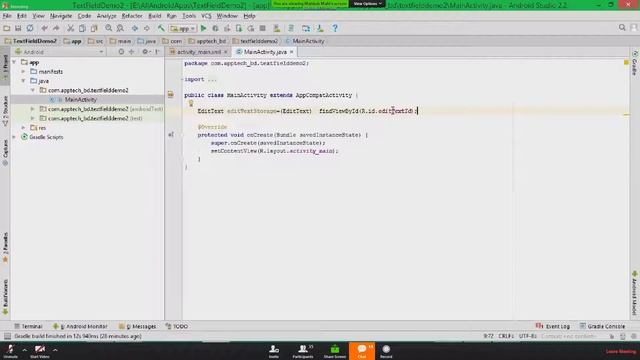
Task: Click the Zoom View Options dropdown
Action: click(x=367, y=4)
